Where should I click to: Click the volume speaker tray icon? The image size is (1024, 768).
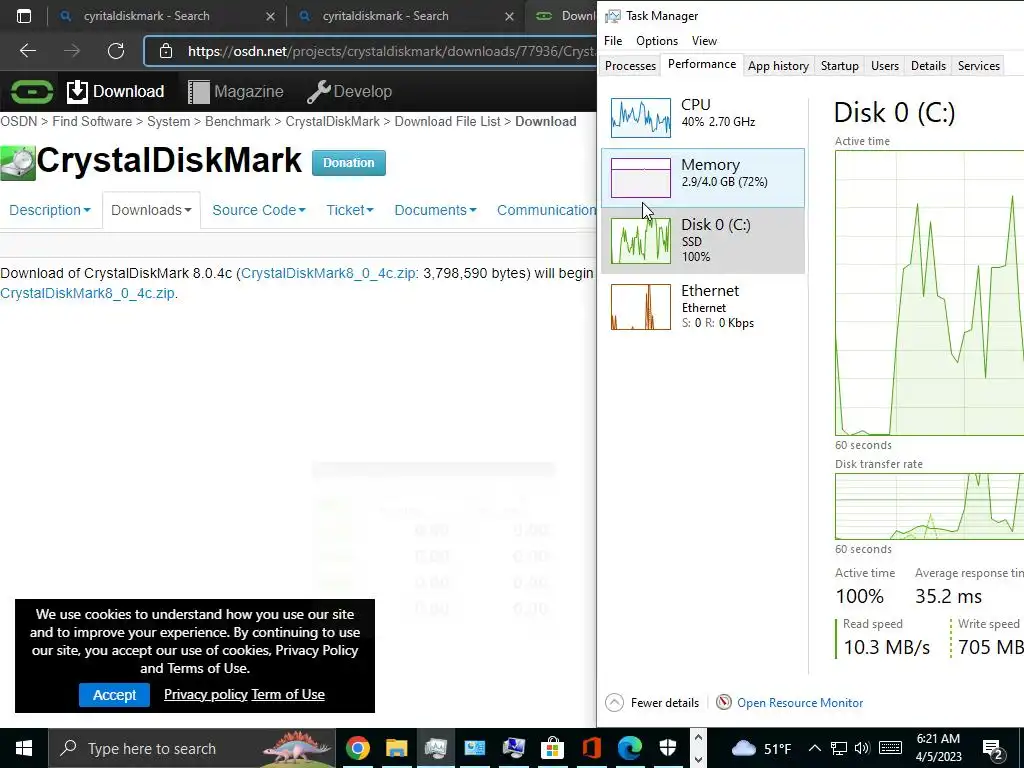coord(862,748)
